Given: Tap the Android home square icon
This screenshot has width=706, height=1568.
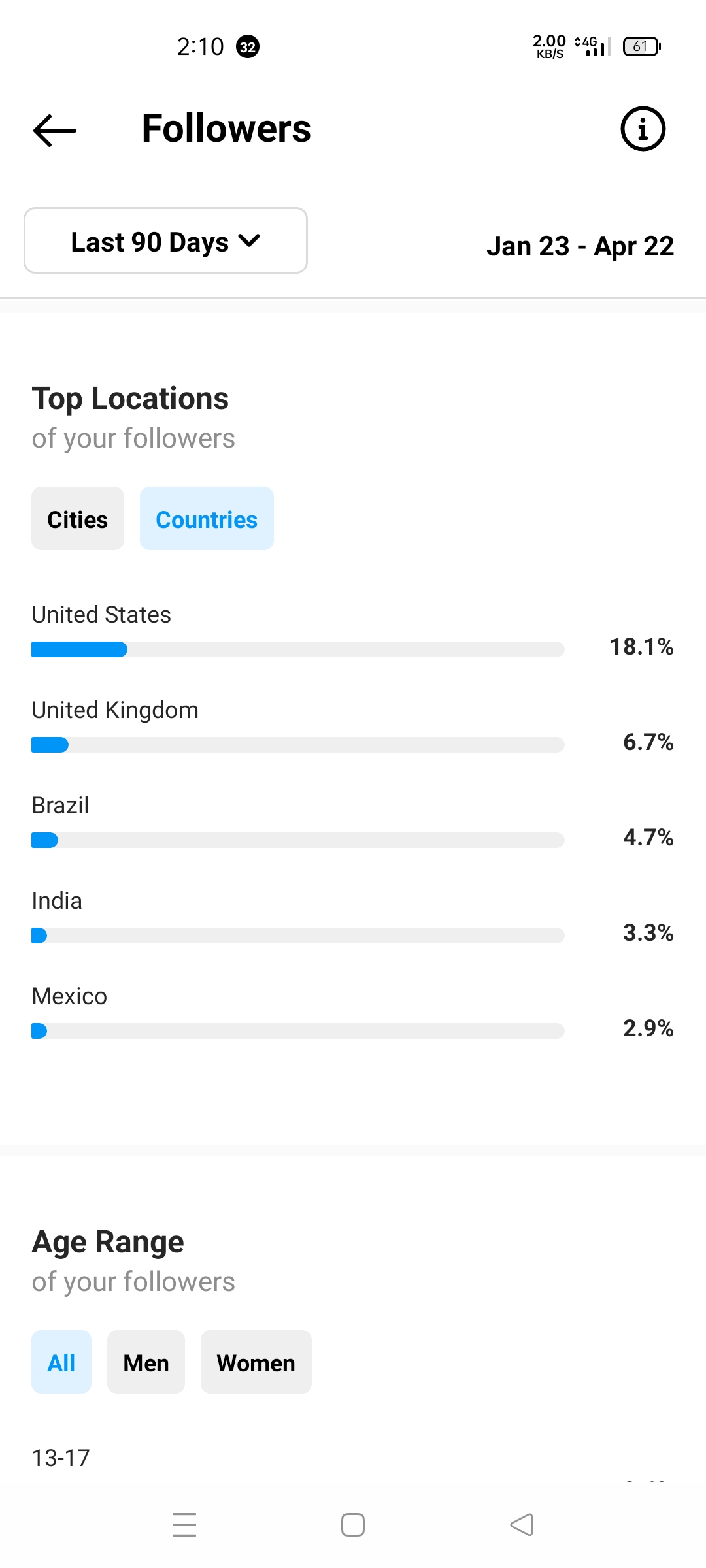Looking at the screenshot, I should (353, 1525).
